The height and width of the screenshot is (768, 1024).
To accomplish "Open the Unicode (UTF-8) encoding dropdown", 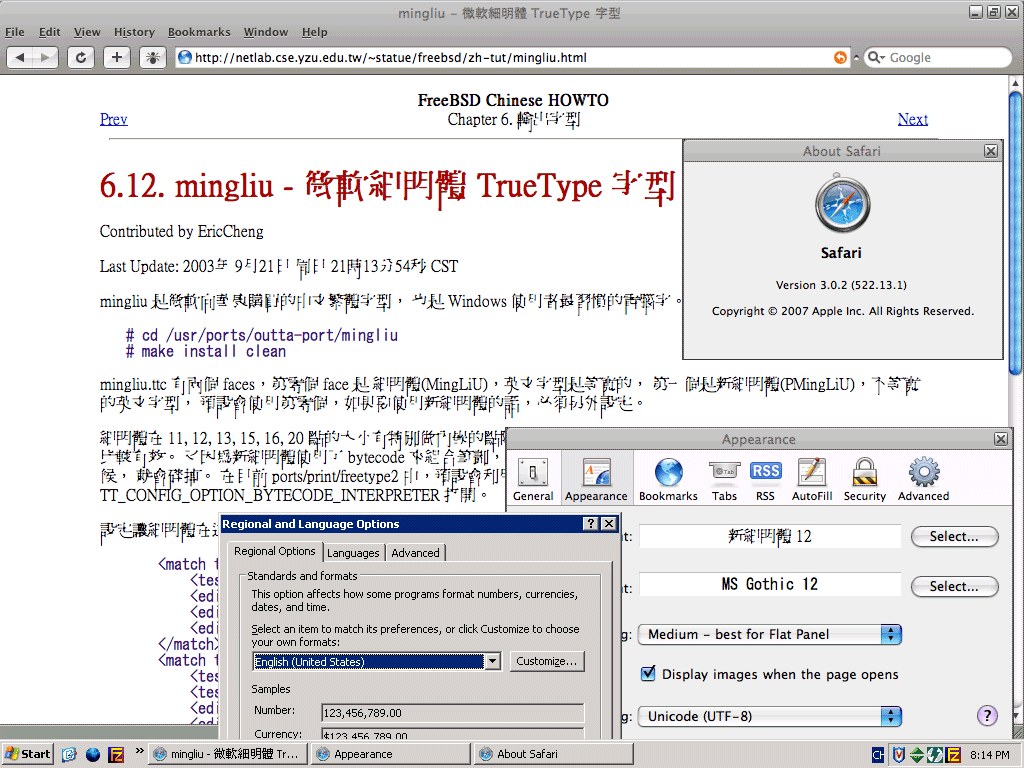I will [769, 716].
